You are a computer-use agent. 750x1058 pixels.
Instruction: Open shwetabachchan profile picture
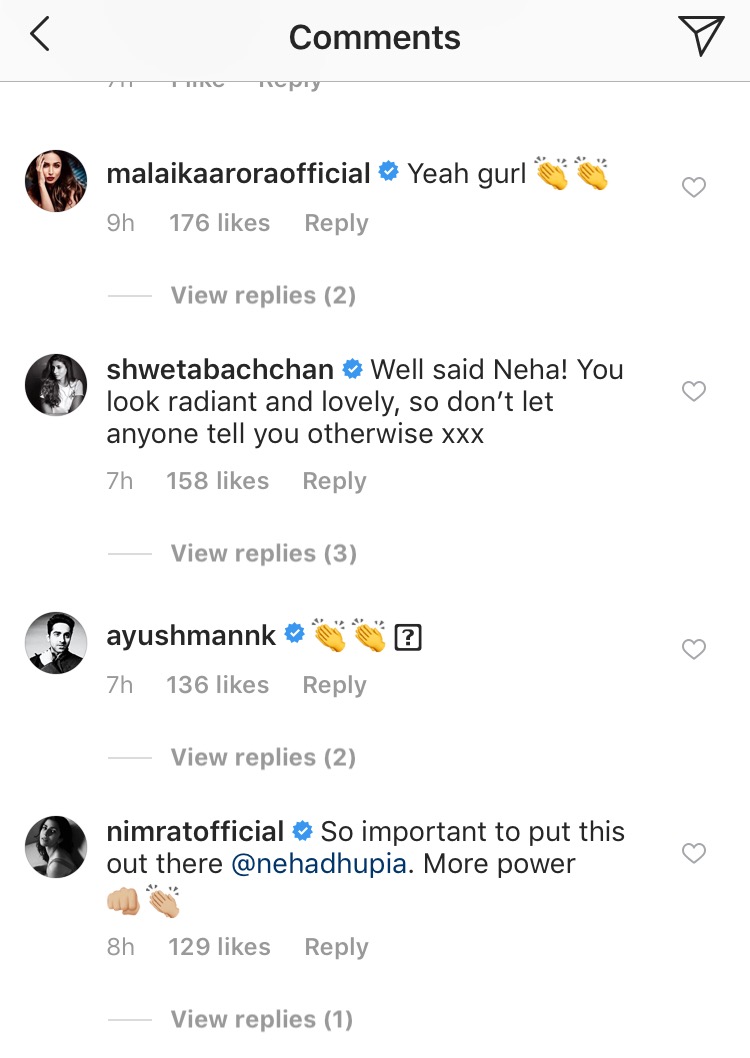click(x=56, y=386)
